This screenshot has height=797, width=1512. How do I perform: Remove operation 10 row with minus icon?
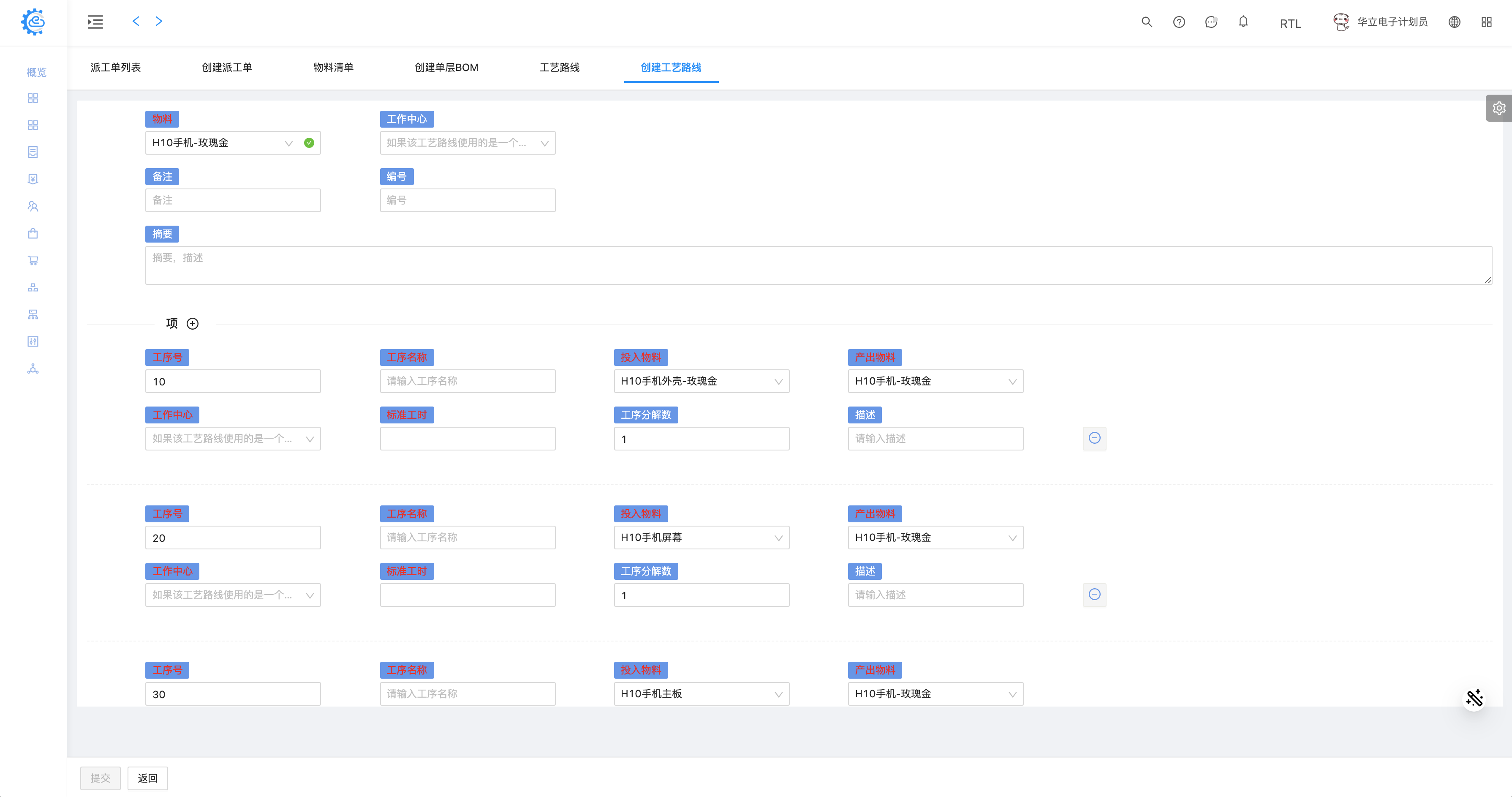1094,438
